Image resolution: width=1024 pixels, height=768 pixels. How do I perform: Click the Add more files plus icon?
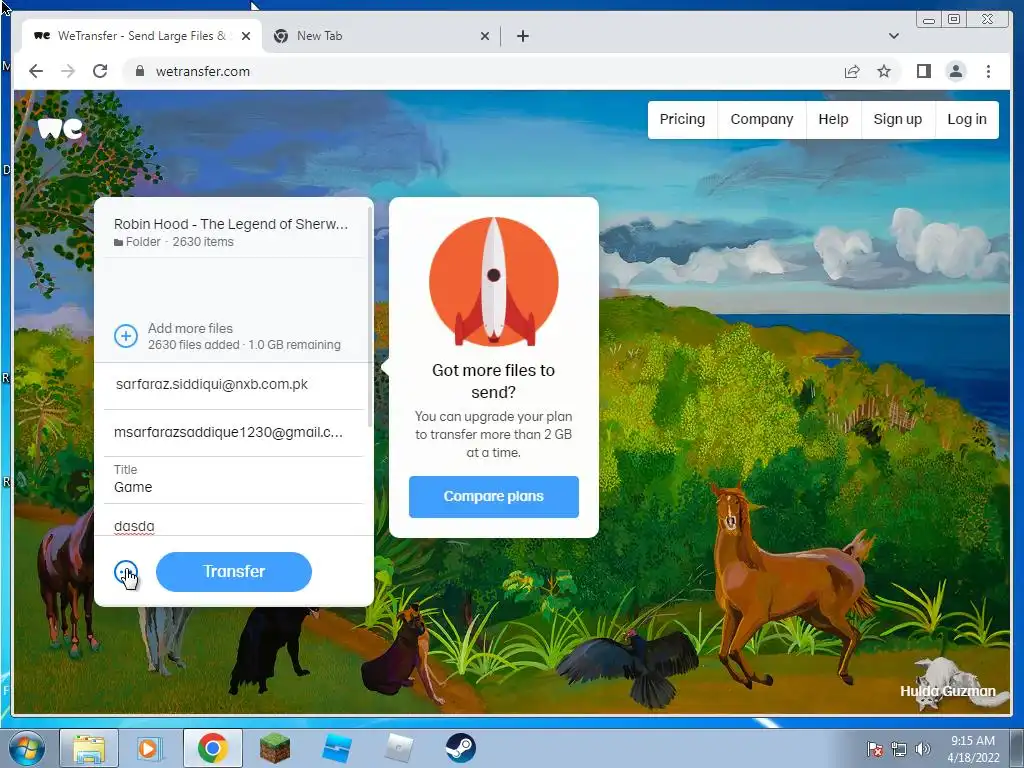pyautogui.click(x=126, y=336)
